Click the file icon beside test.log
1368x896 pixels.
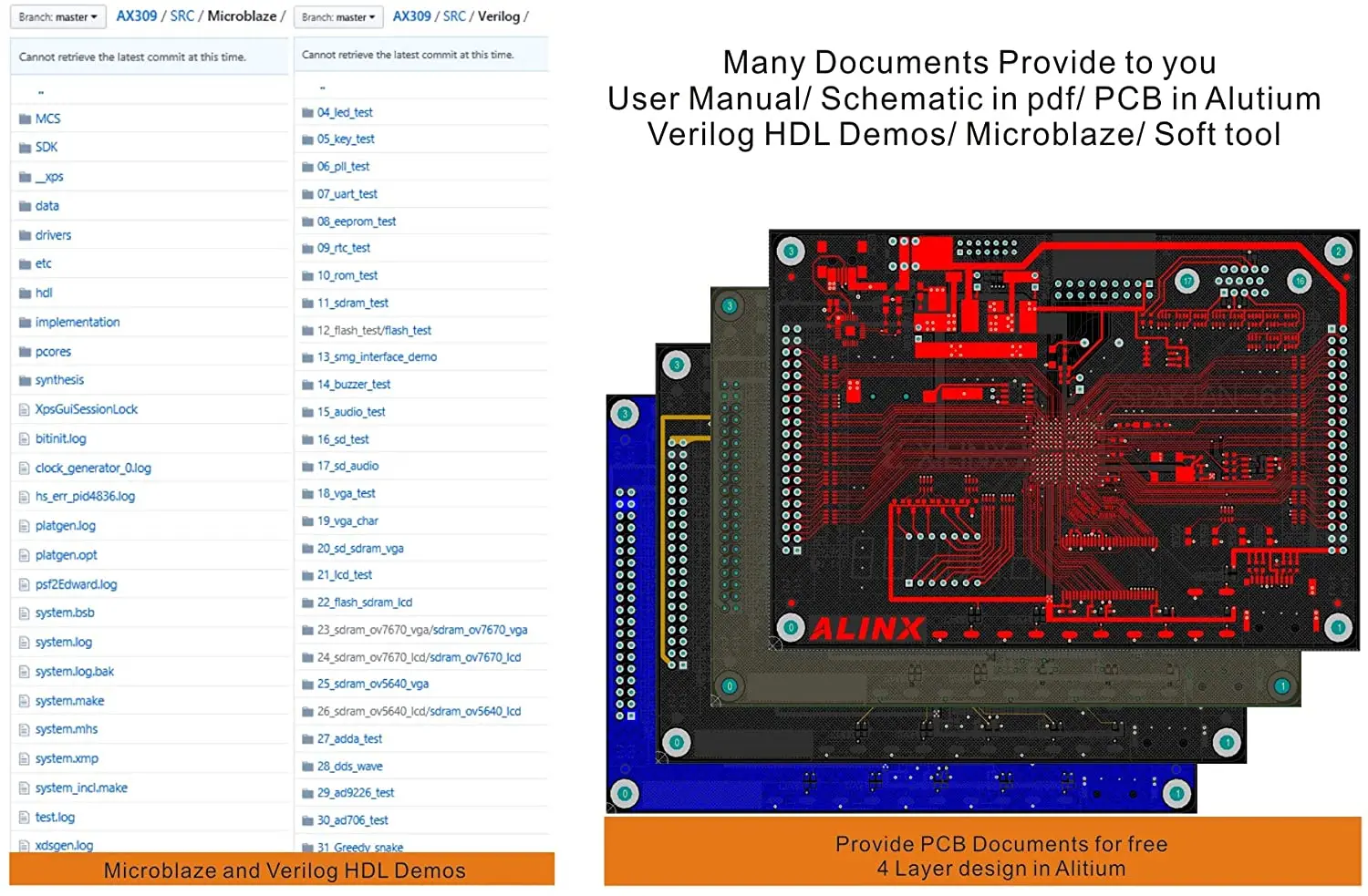pyautogui.click(x=25, y=818)
